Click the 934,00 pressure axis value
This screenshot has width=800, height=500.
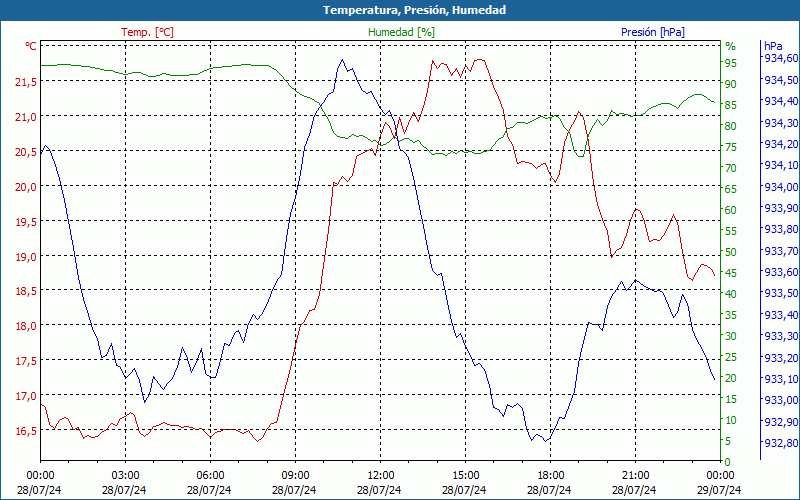coord(781,186)
